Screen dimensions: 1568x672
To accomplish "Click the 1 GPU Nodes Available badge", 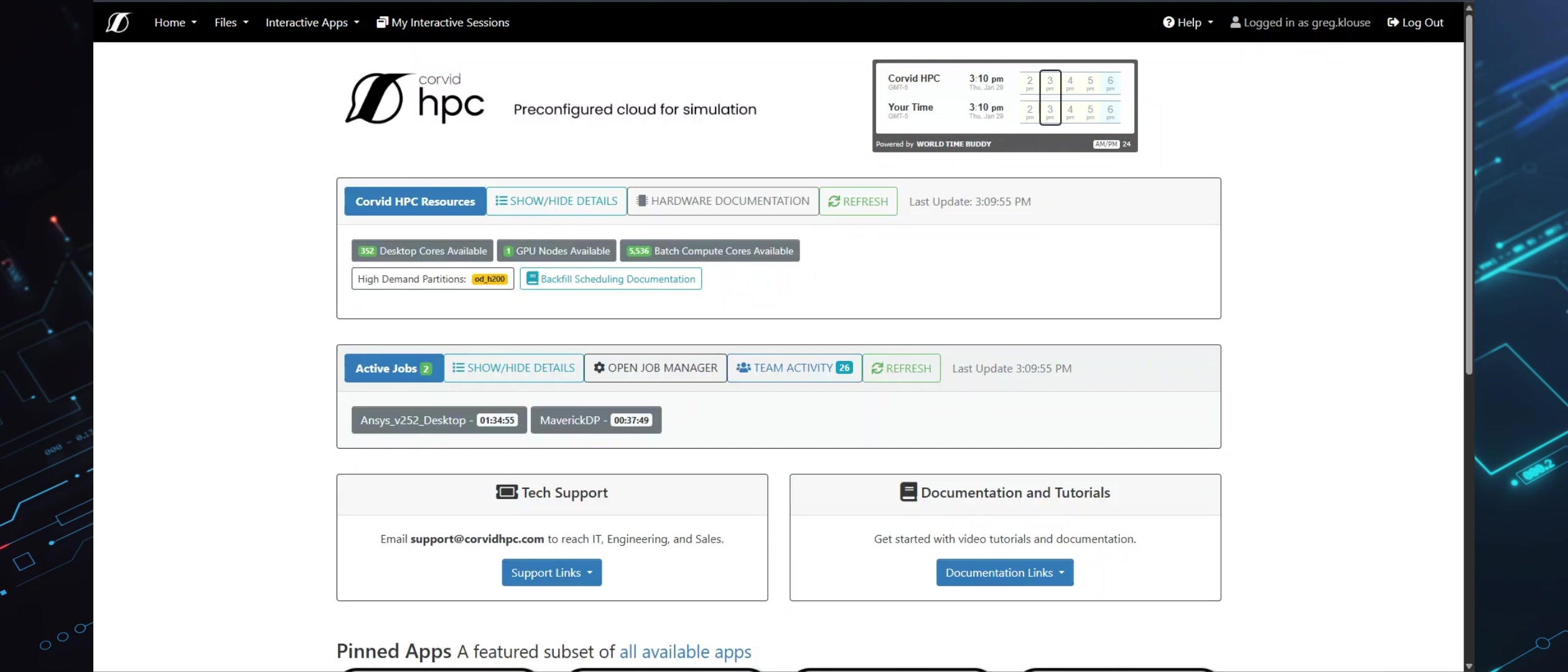I will point(557,251).
